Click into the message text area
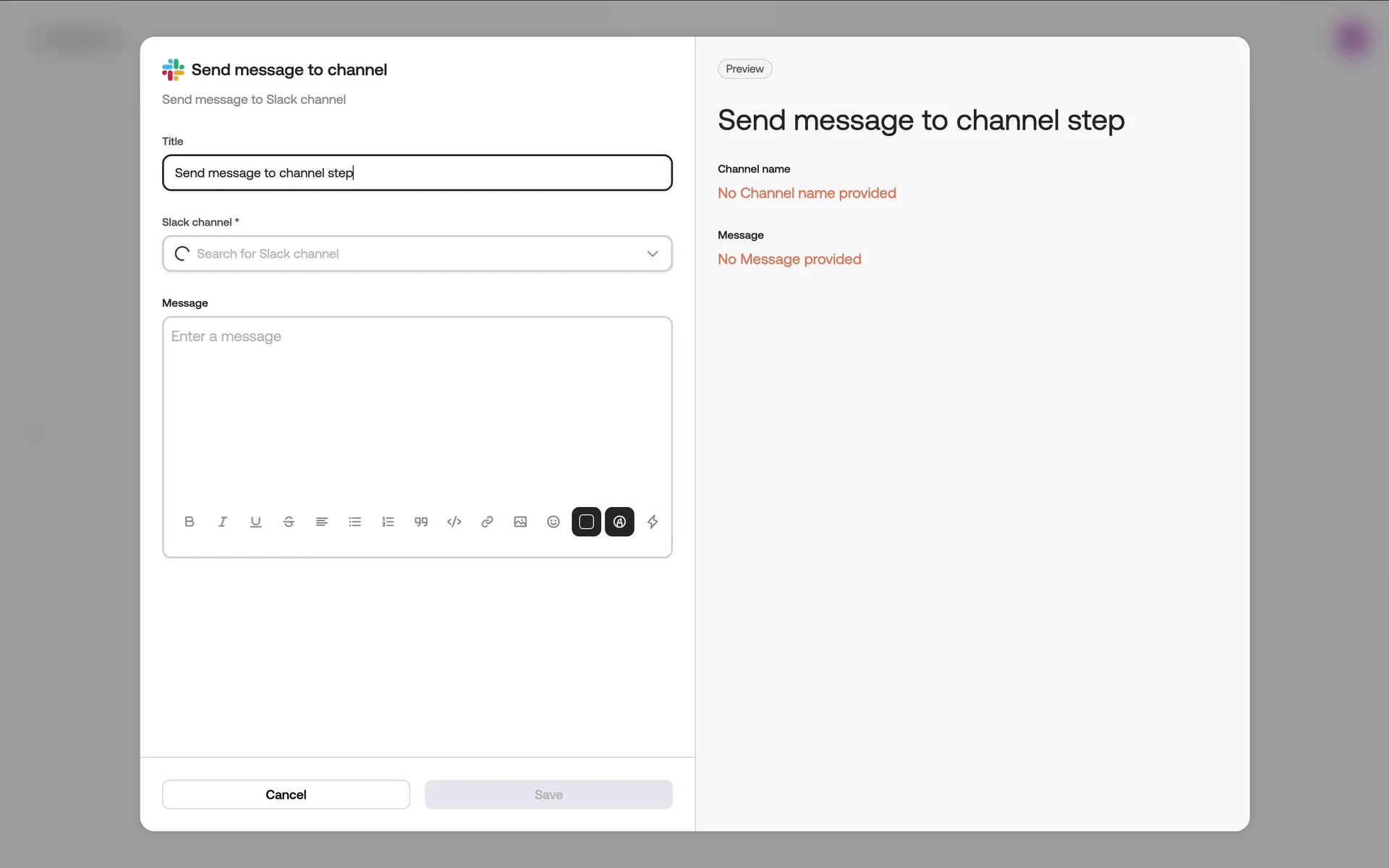This screenshot has height=868, width=1389. tap(417, 405)
